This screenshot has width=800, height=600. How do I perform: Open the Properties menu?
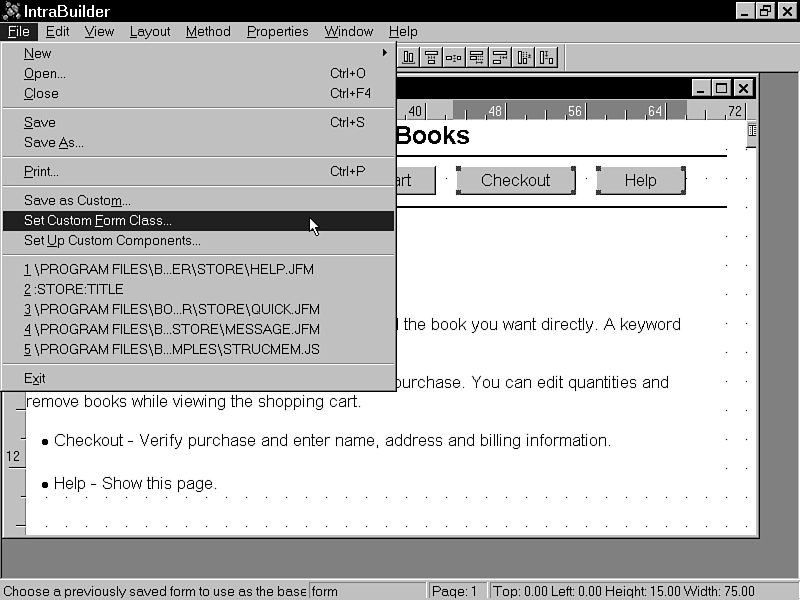pyautogui.click(x=277, y=32)
